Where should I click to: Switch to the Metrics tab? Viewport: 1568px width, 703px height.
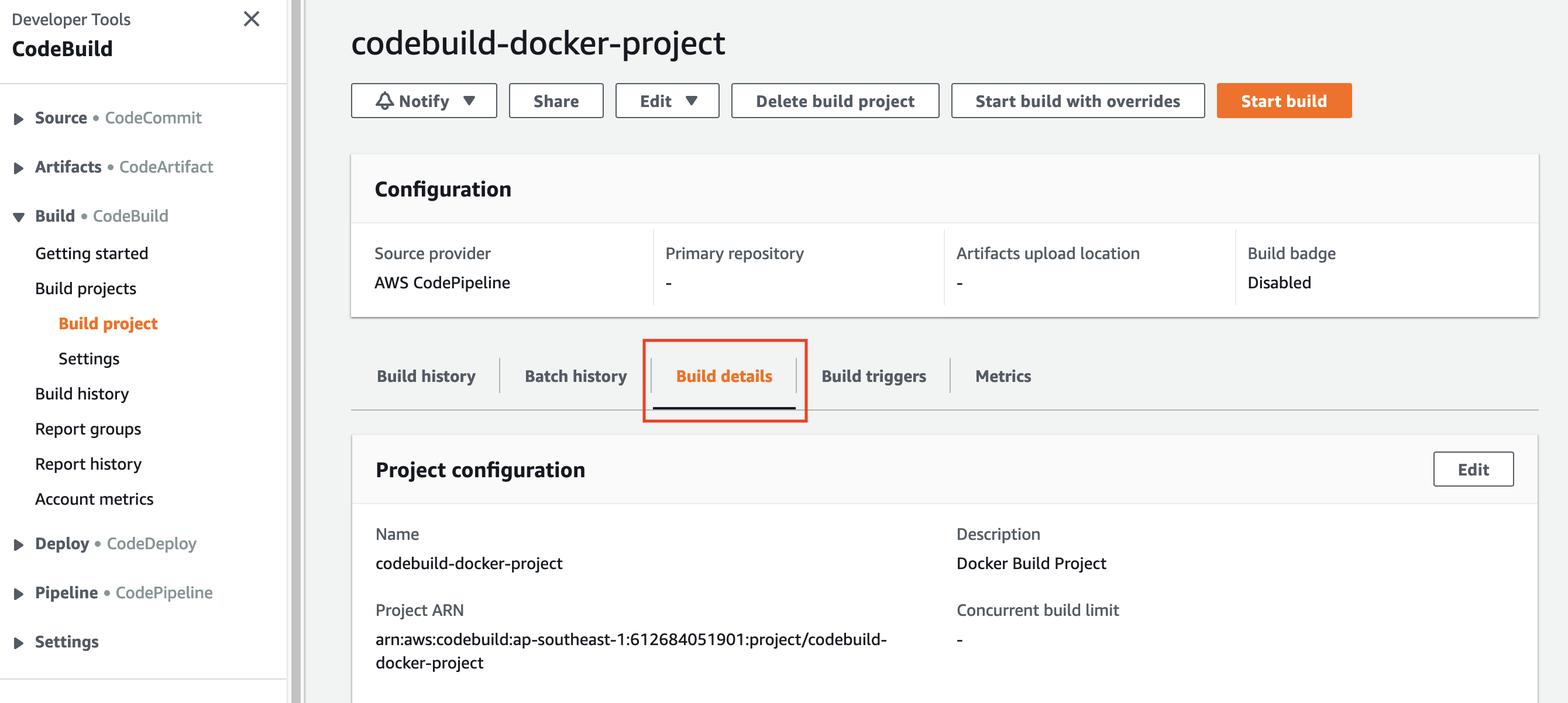click(x=1002, y=375)
